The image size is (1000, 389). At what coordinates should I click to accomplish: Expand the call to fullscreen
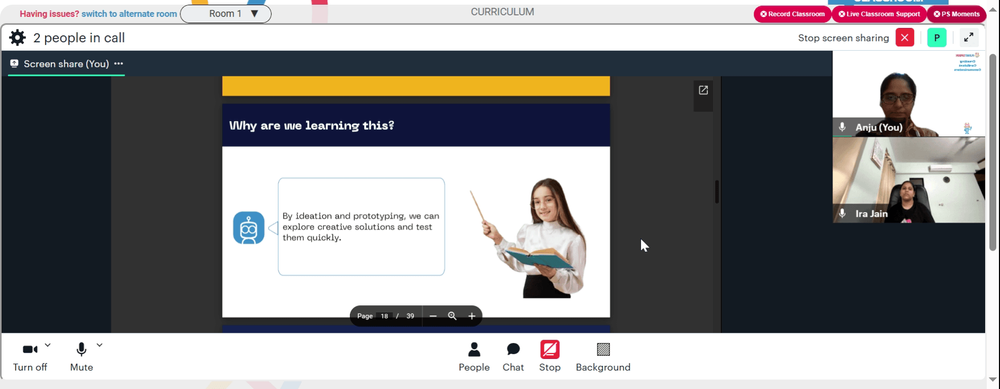(x=968, y=38)
